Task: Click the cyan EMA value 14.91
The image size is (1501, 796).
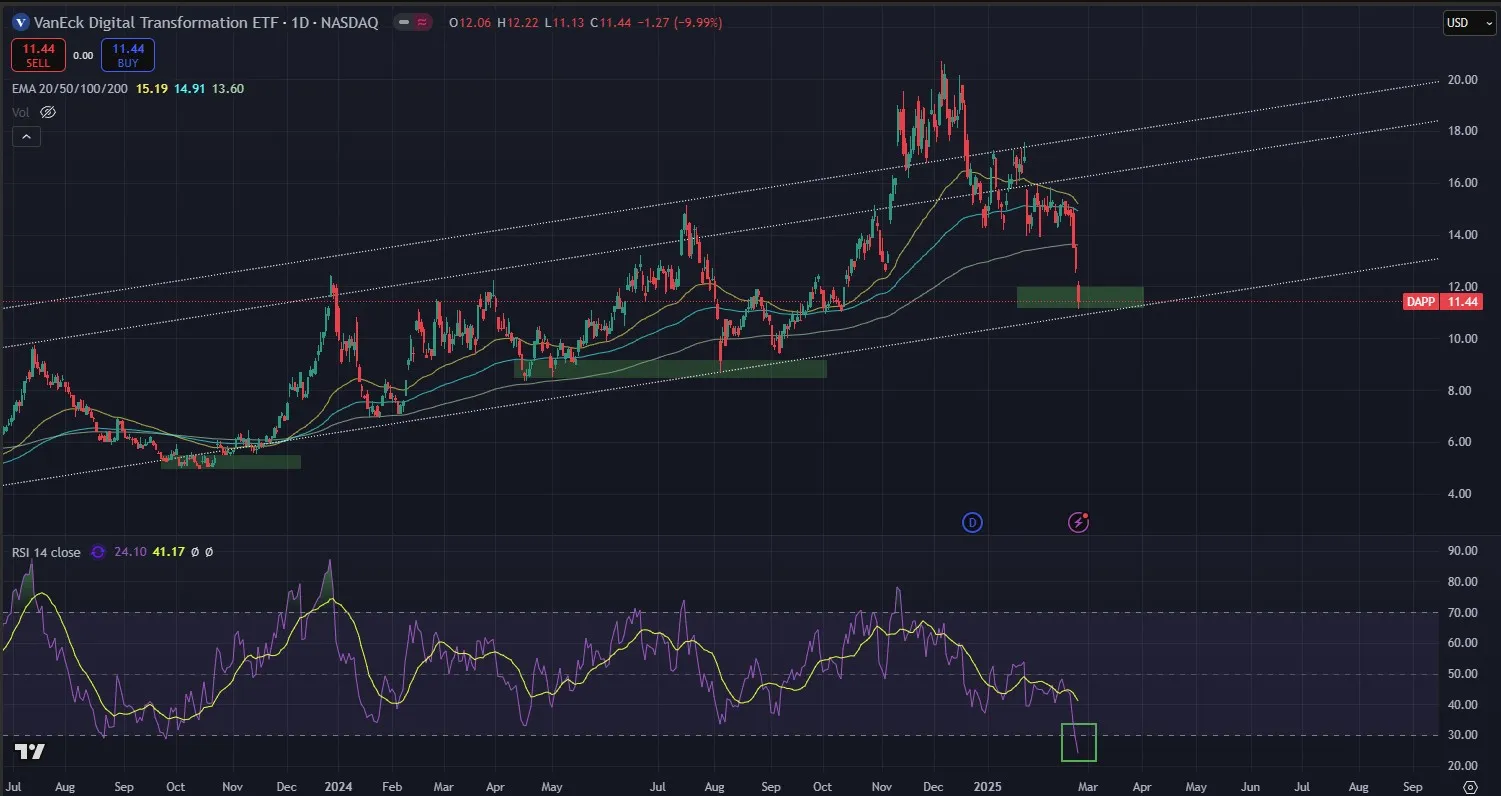Action: point(189,88)
